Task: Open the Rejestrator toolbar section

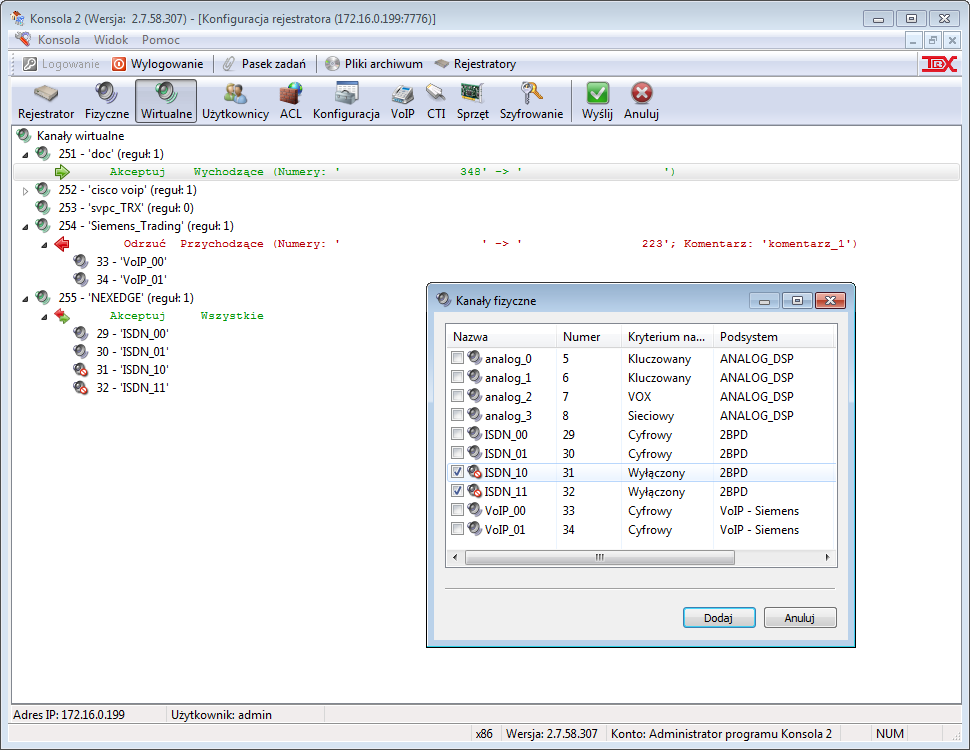Action: (46, 101)
